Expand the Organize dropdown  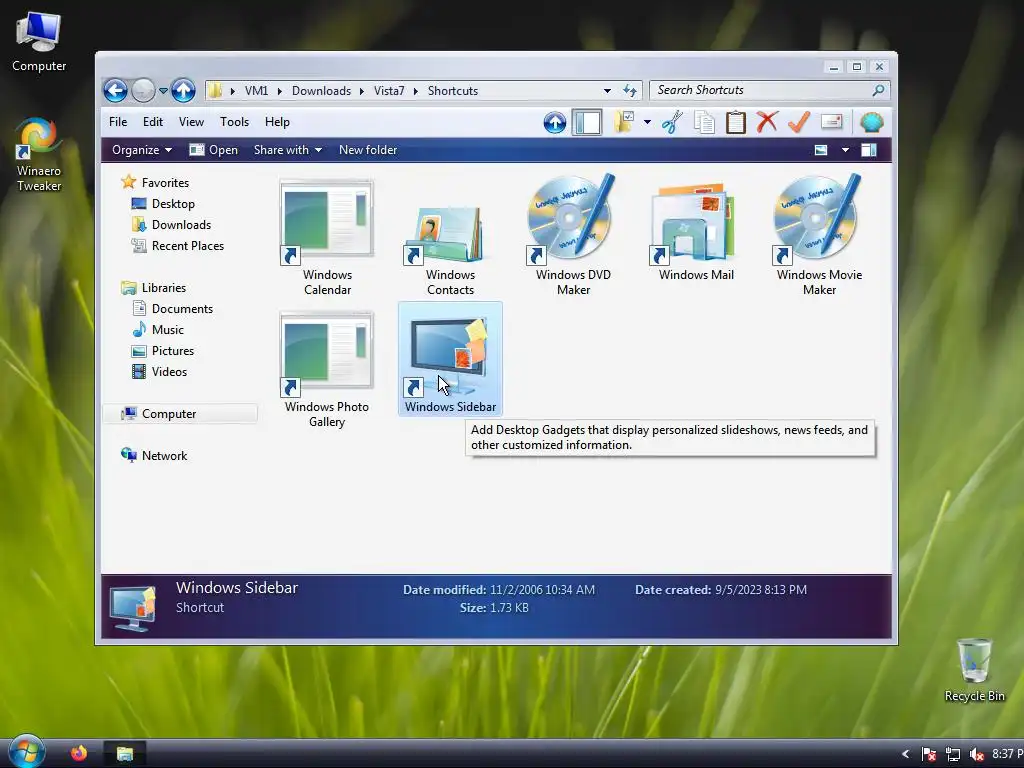[x=142, y=150]
